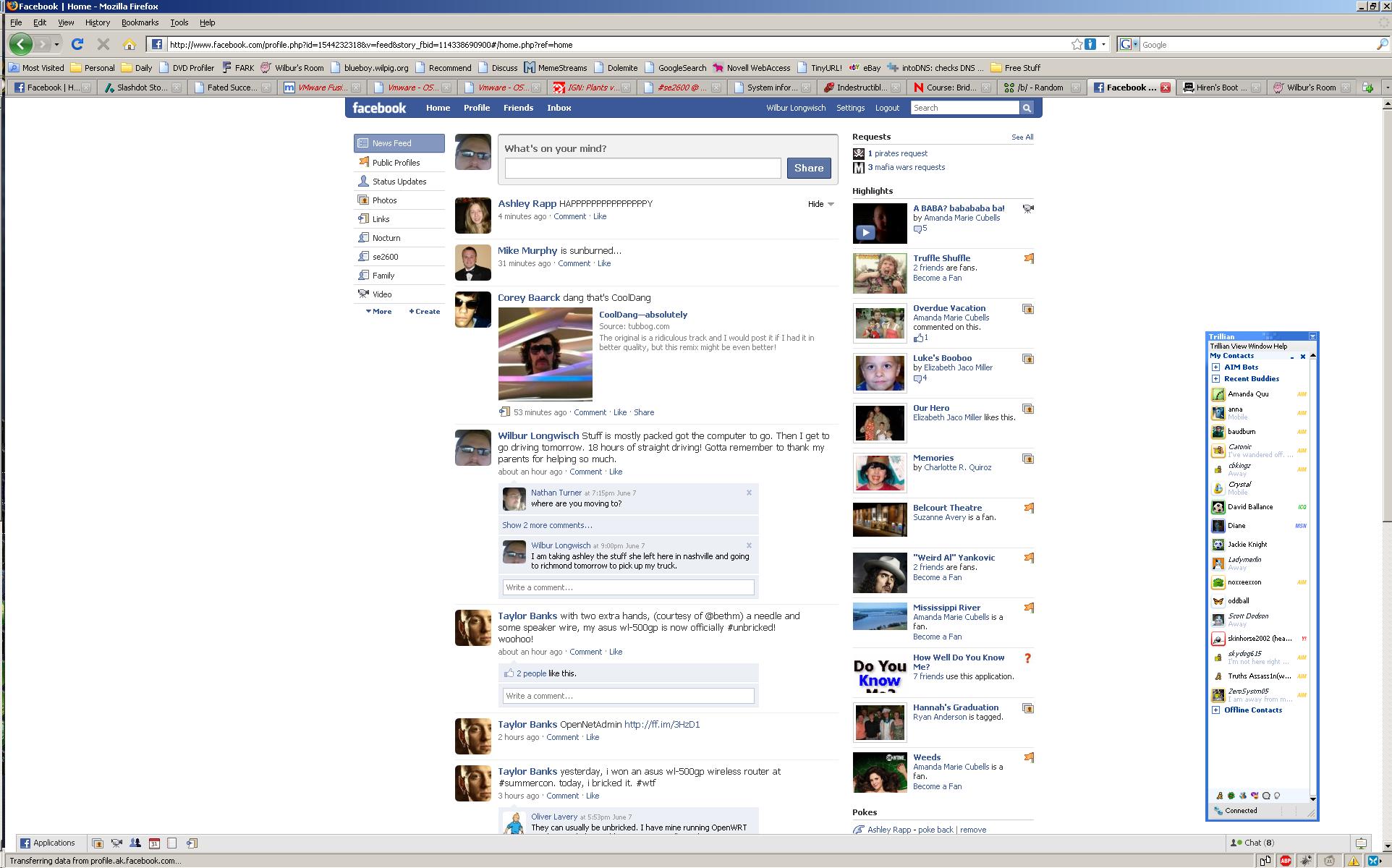Open the Friends link in Facebook header
1392x868 pixels.
[x=518, y=108]
